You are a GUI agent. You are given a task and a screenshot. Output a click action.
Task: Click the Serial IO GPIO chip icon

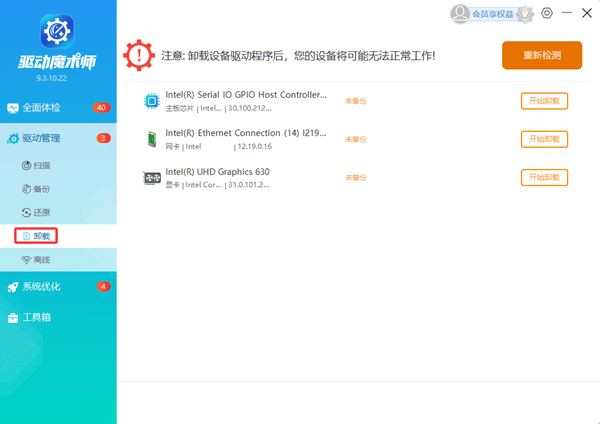152,100
